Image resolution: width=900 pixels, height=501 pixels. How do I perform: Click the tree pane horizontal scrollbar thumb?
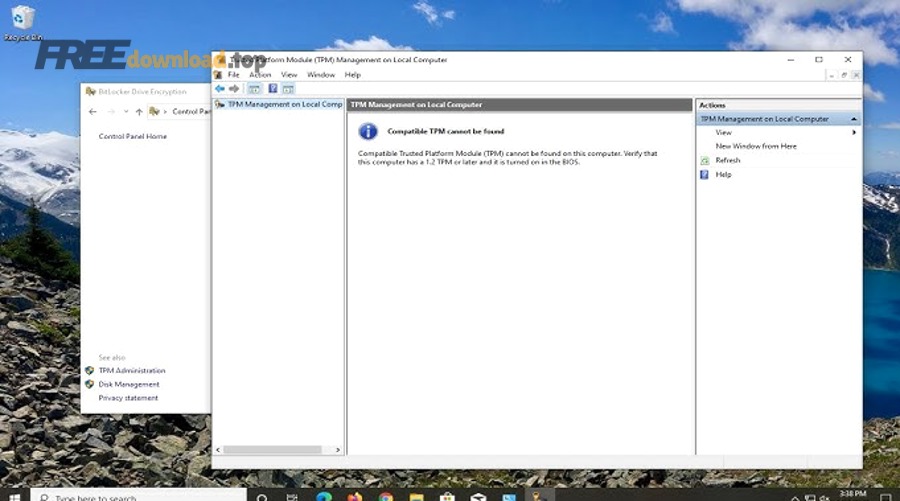pos(272,450)
